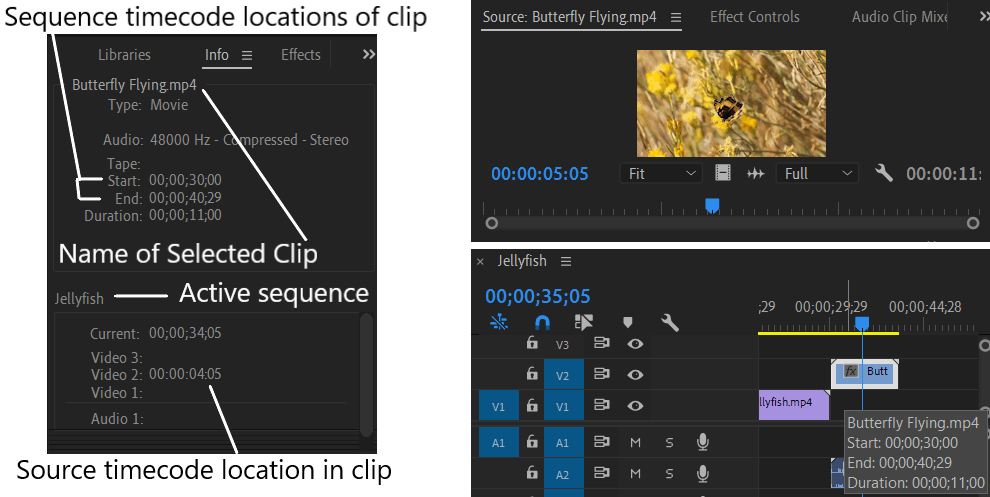990x497 pixels.
Task: Open the Full playback resolution dropdown
Action: (818, 173)
